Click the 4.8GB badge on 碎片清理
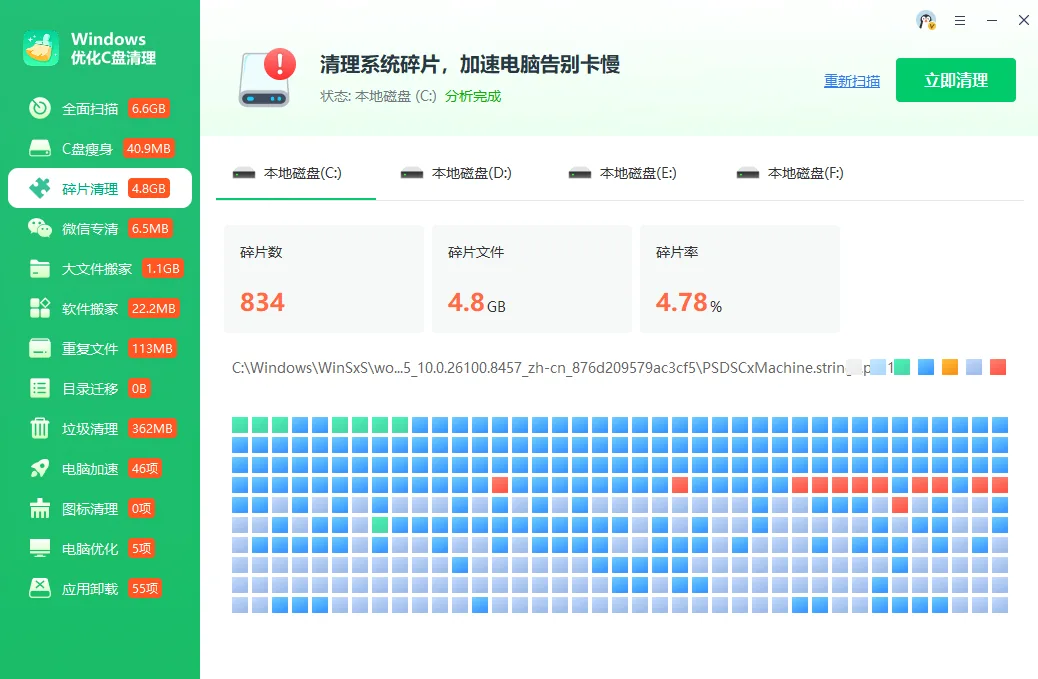Image resolution: width=1038 pixels, height=679 pixels. point(149,189)
